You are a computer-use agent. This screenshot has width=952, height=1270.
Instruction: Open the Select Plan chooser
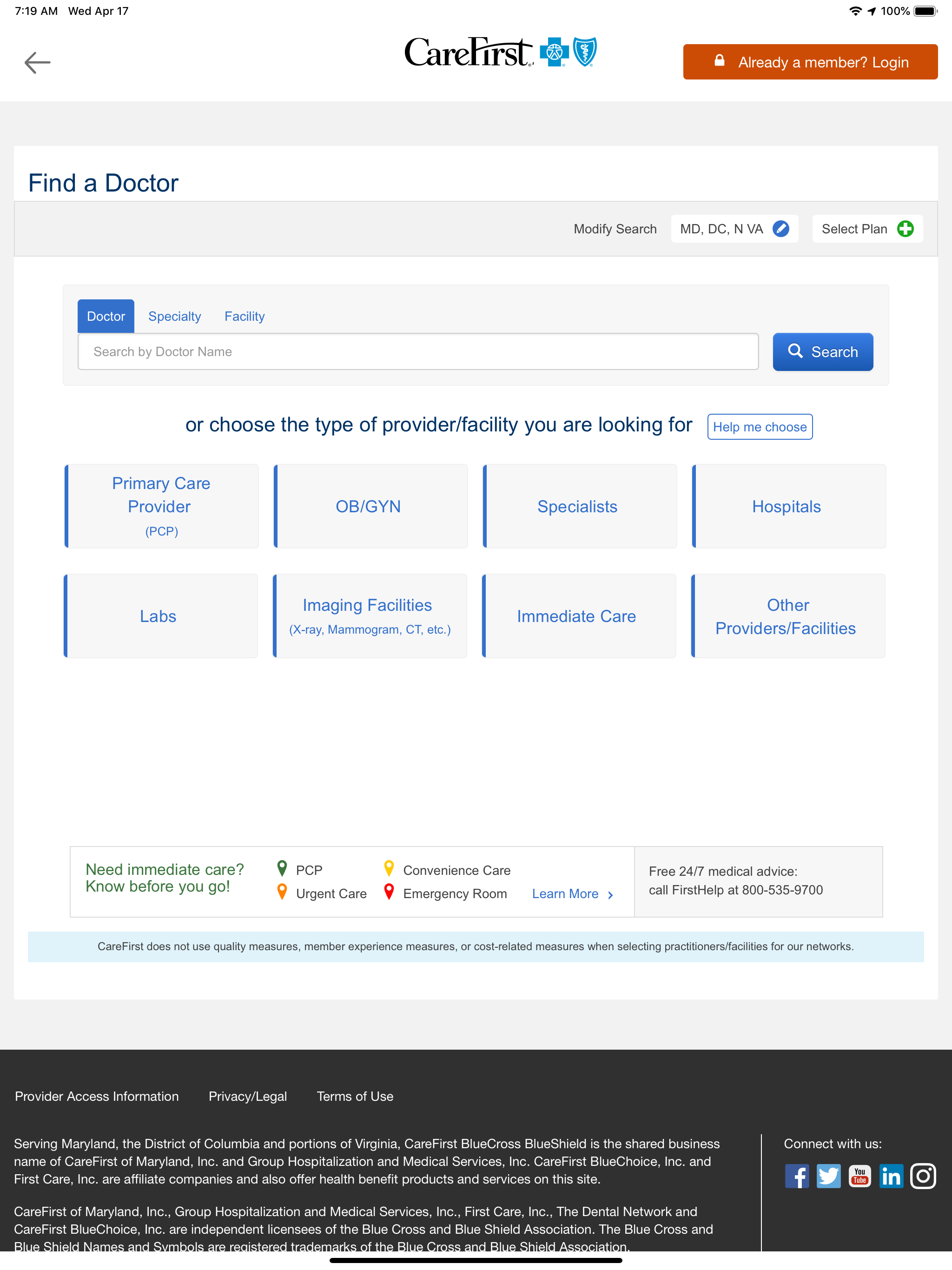867,229
